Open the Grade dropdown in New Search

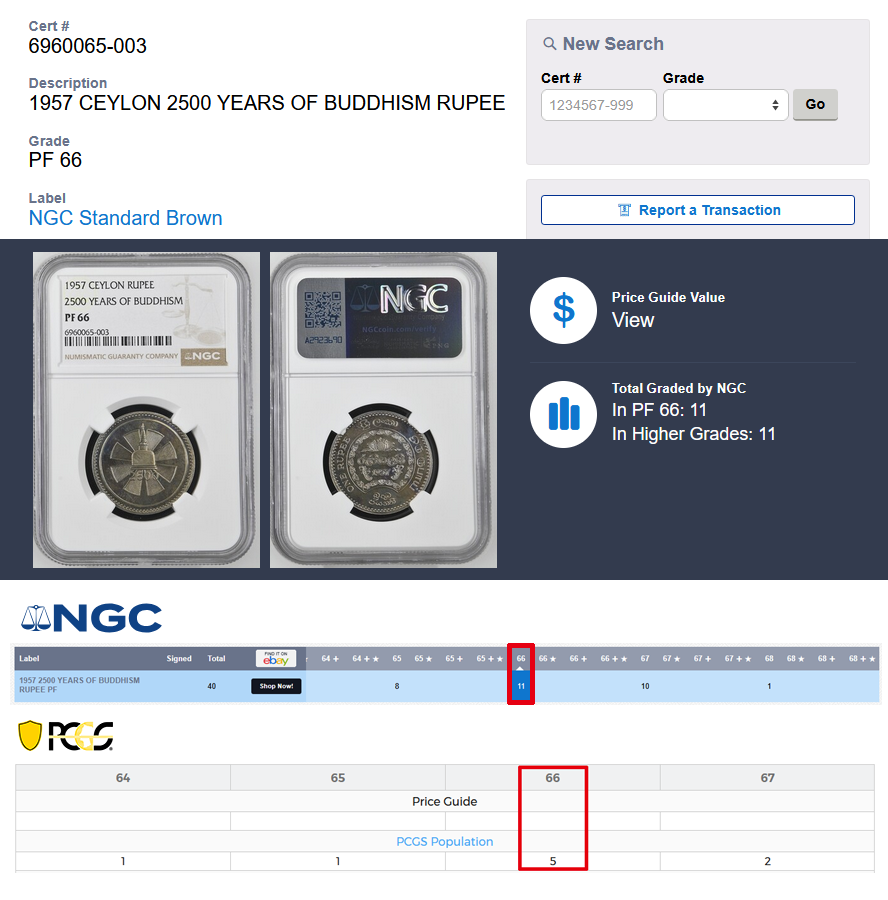(726, 105)
